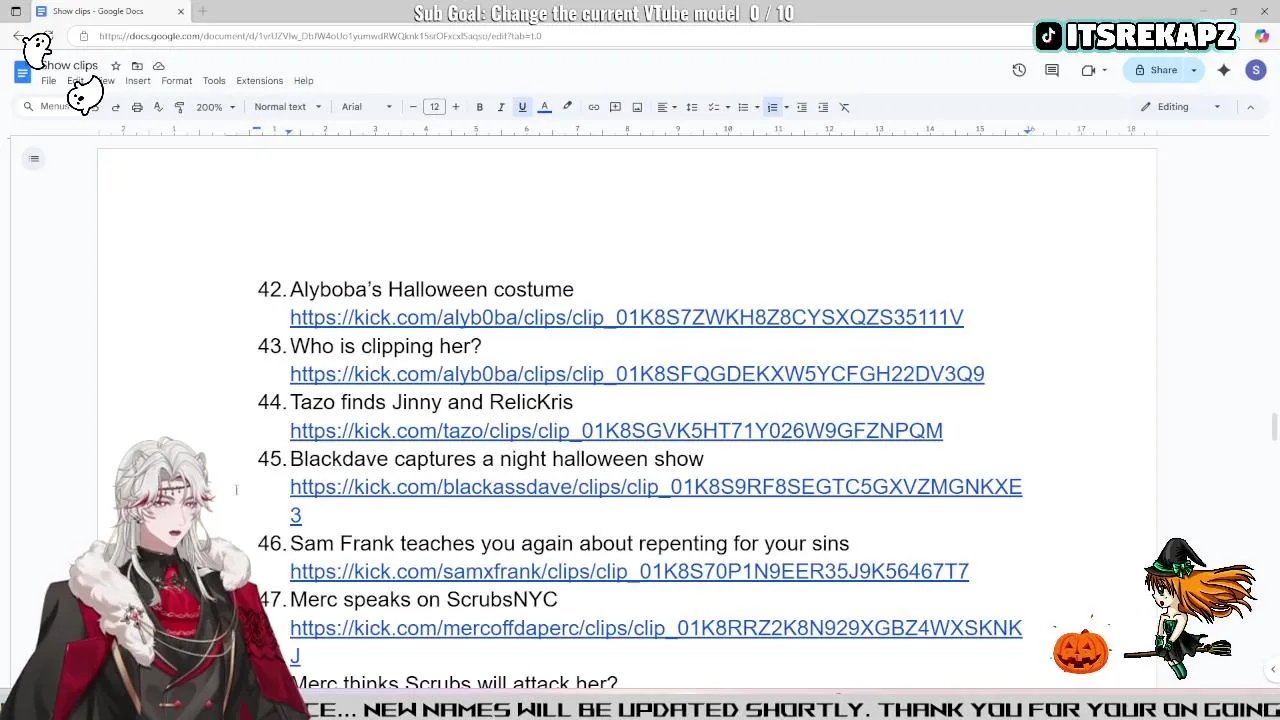Insert a link with the toolbar link icon

[x=594, y=107]
